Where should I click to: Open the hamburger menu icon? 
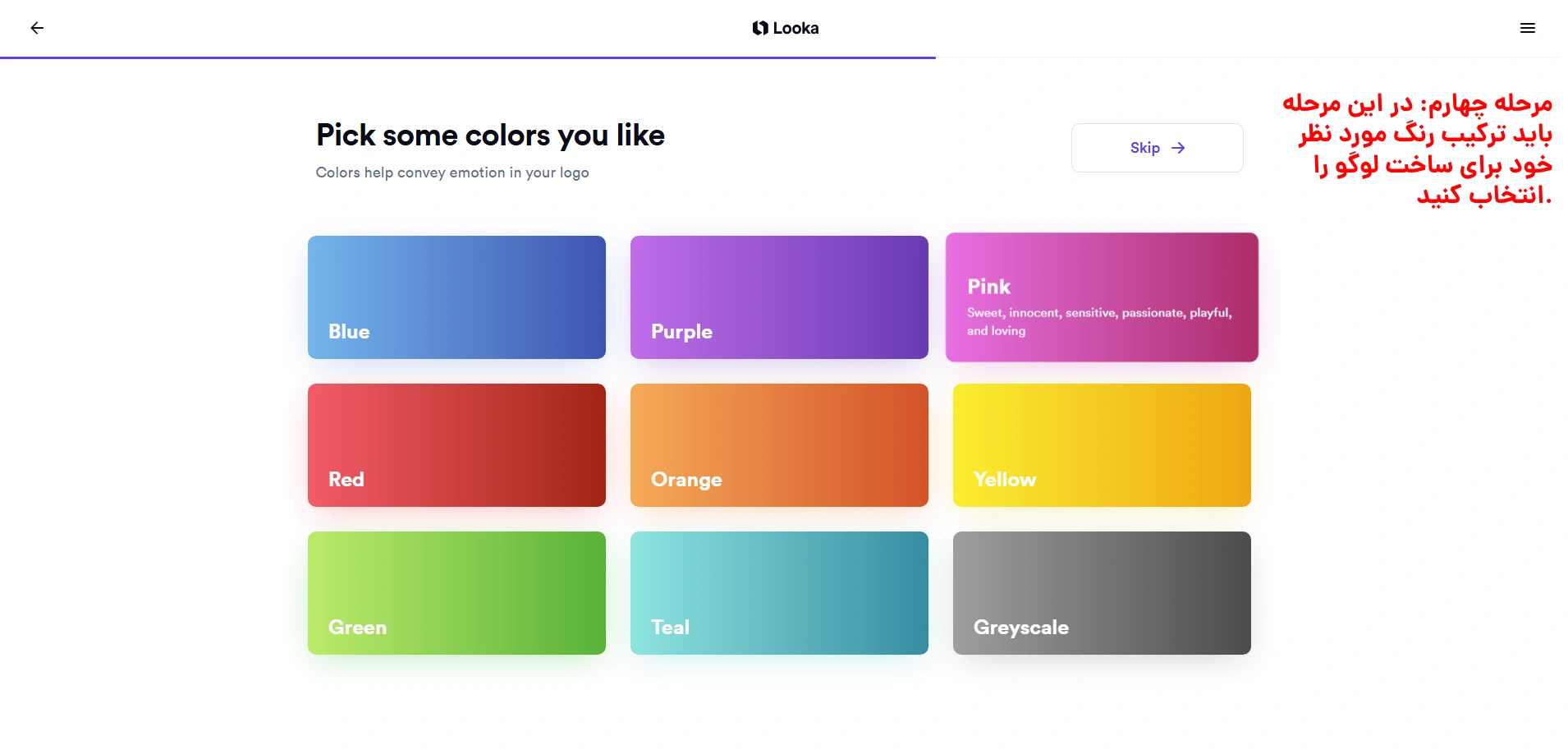[x=1527, y=28]
